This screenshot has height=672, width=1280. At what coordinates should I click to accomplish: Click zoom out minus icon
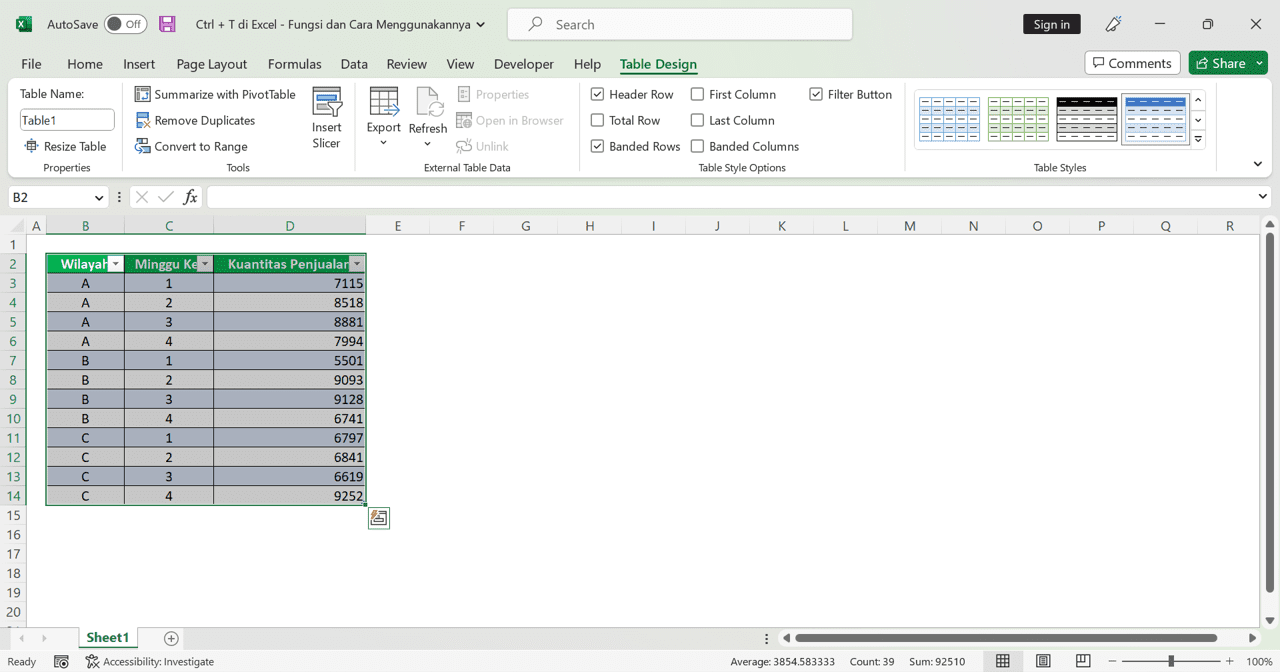(1112, 661)
